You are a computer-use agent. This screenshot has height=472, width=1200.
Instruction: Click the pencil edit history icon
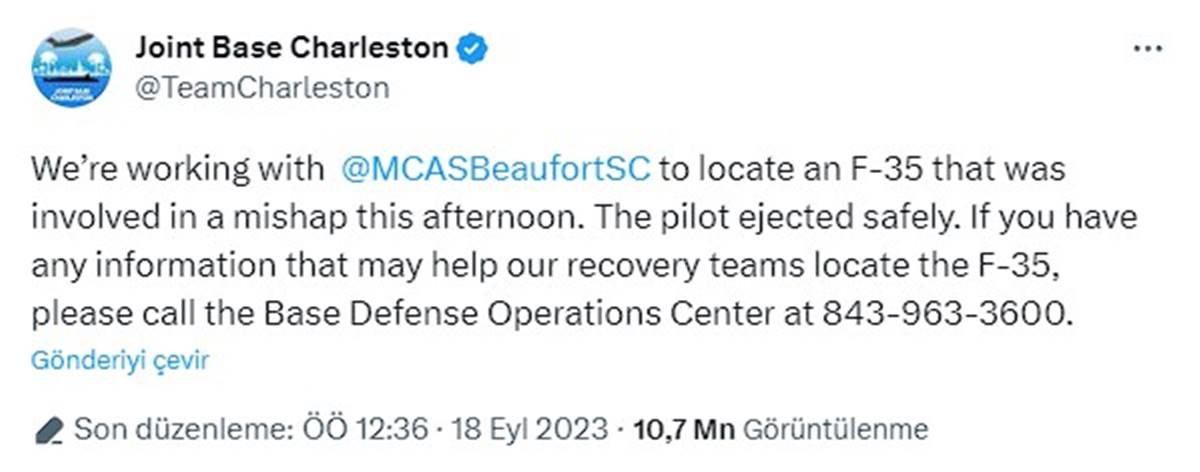click(x=49, y=431)
